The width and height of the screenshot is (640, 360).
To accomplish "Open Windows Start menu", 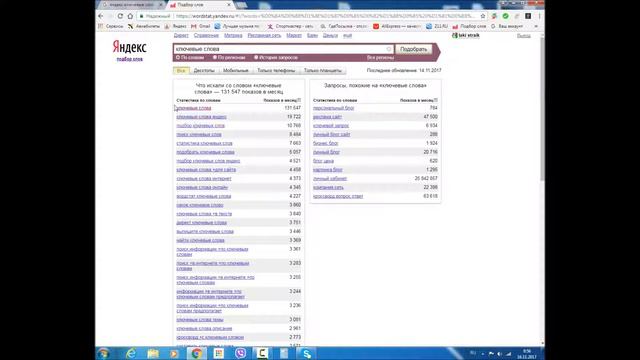I will point(104,353).
